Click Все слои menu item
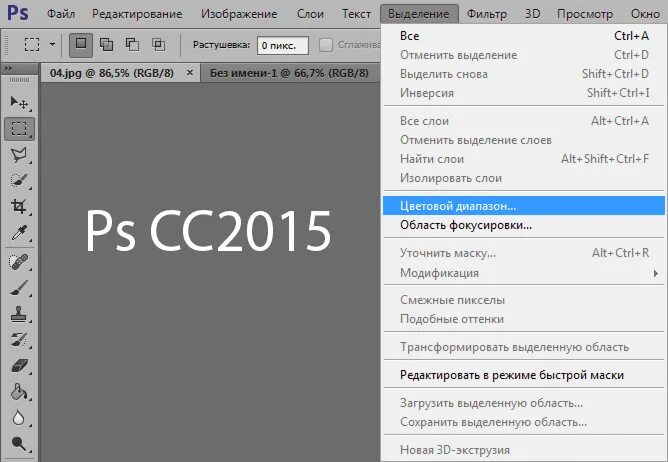 coord(524,121)
